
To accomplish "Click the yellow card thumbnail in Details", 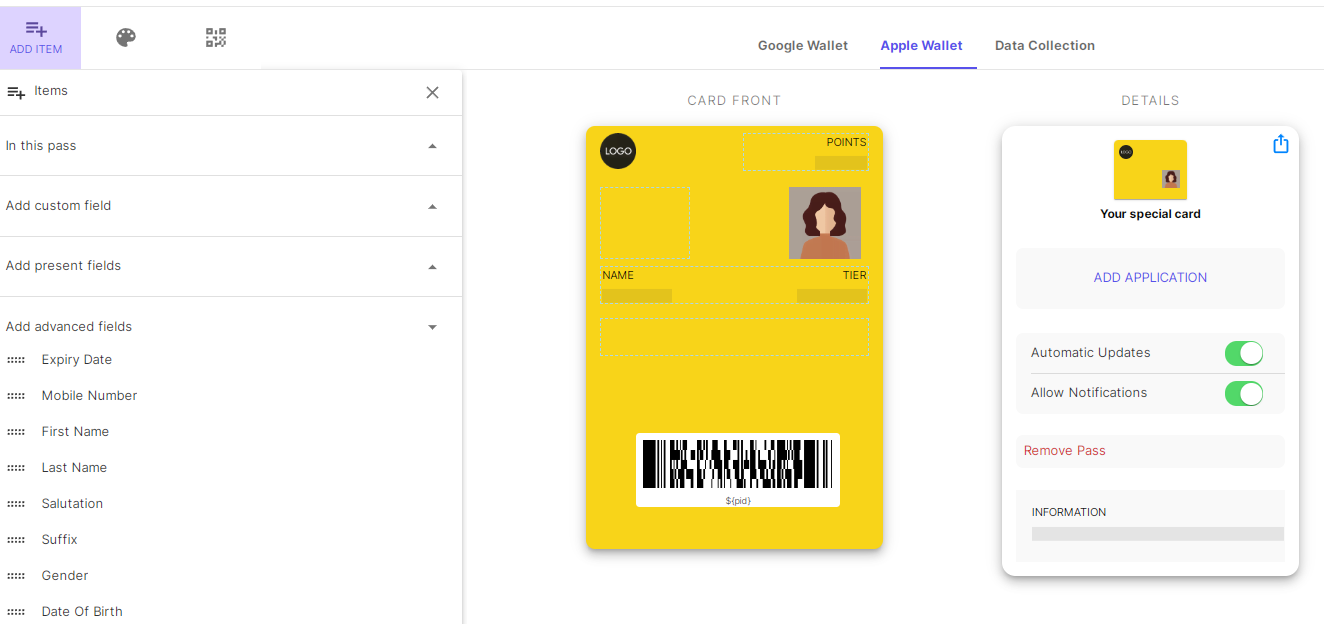I will click(x=1150, y=170).
